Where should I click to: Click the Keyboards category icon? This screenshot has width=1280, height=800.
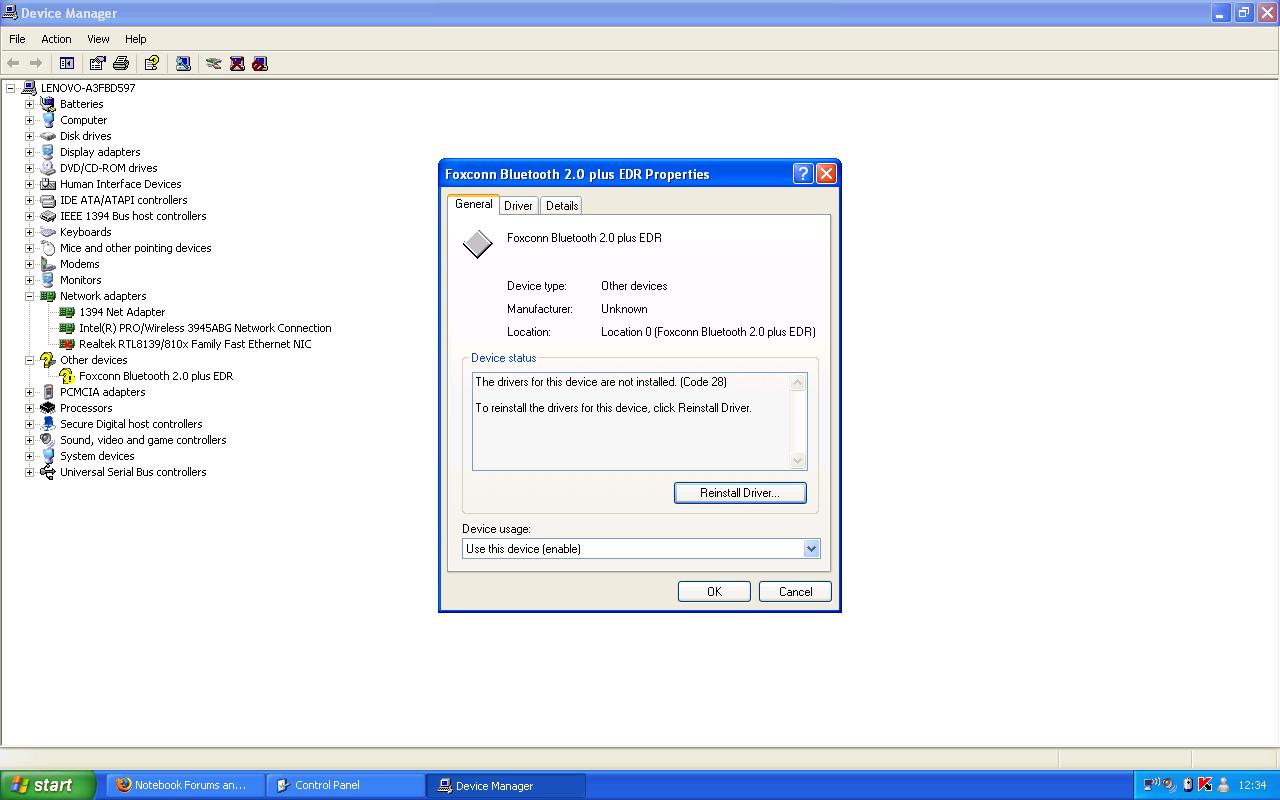pyautogui.click(x=47, y=232)
